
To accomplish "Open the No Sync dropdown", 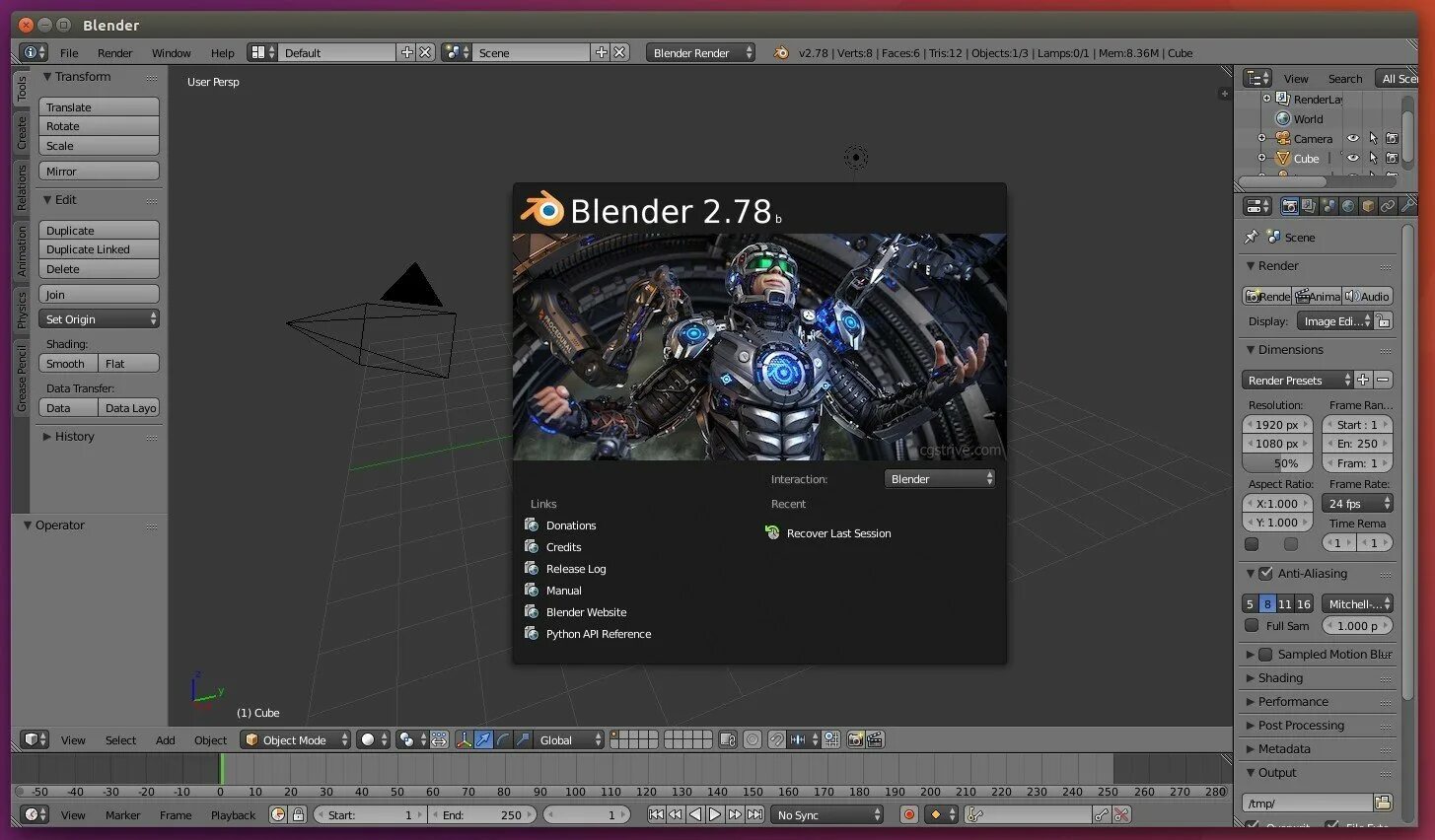I will coord(826,814).
